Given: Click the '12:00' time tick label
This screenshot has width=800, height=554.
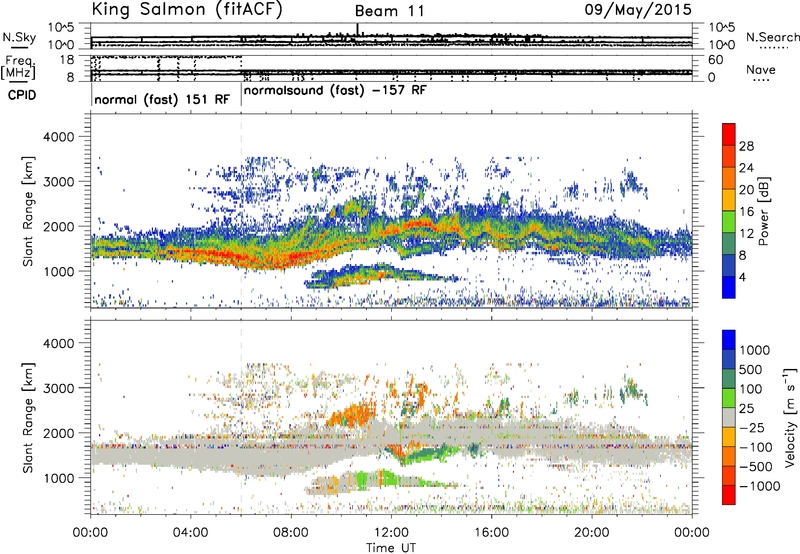Looking at the screenshot, I should [391, 533].
